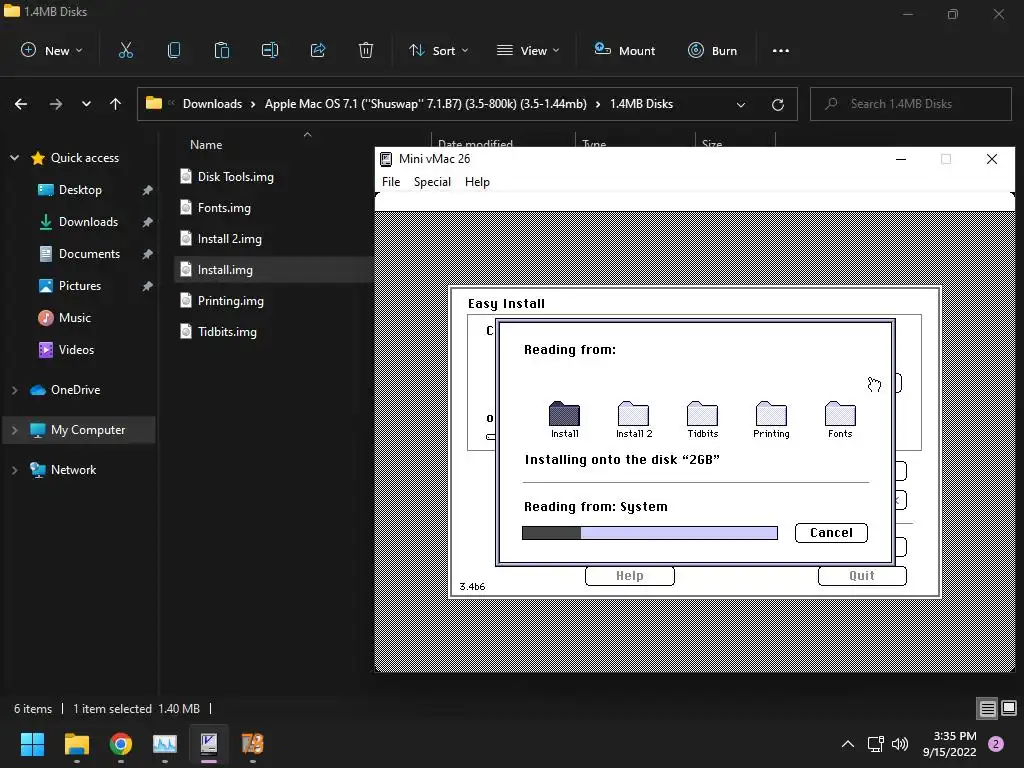Open Recent locations chevron beside navigation arrows
This screenshot has height=768, width=1024.
[x=86, y=104]
